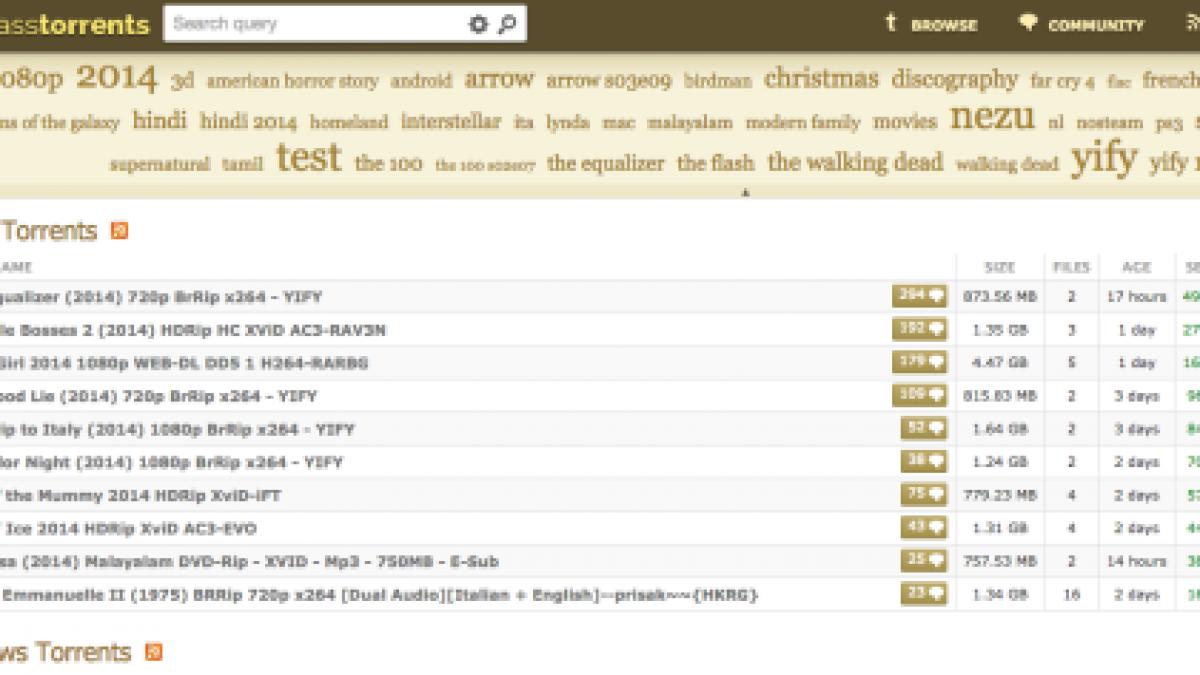Click the '873.56 MB' size cell

1000,297
